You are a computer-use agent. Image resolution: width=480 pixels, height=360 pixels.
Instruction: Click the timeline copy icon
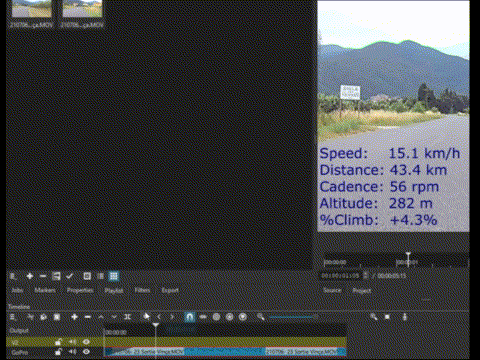[43, 317]
